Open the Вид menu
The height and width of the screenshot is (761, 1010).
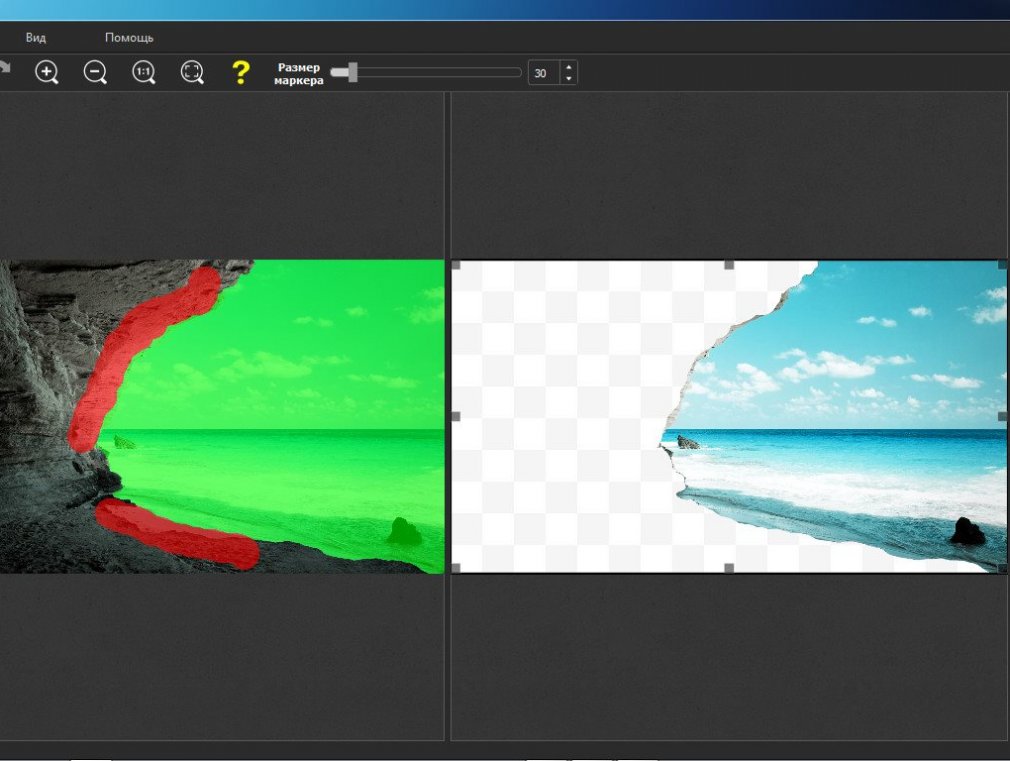click(x=35, y=37)
